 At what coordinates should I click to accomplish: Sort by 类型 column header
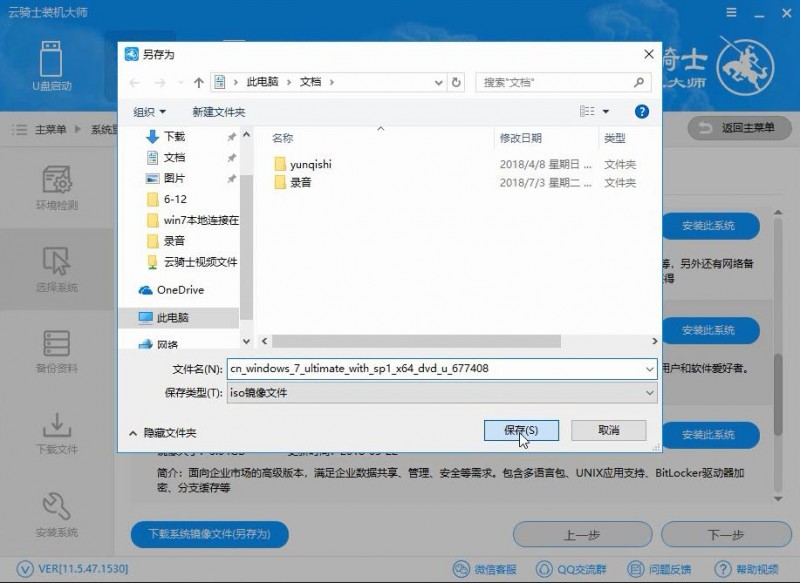[x=614, y=138]
